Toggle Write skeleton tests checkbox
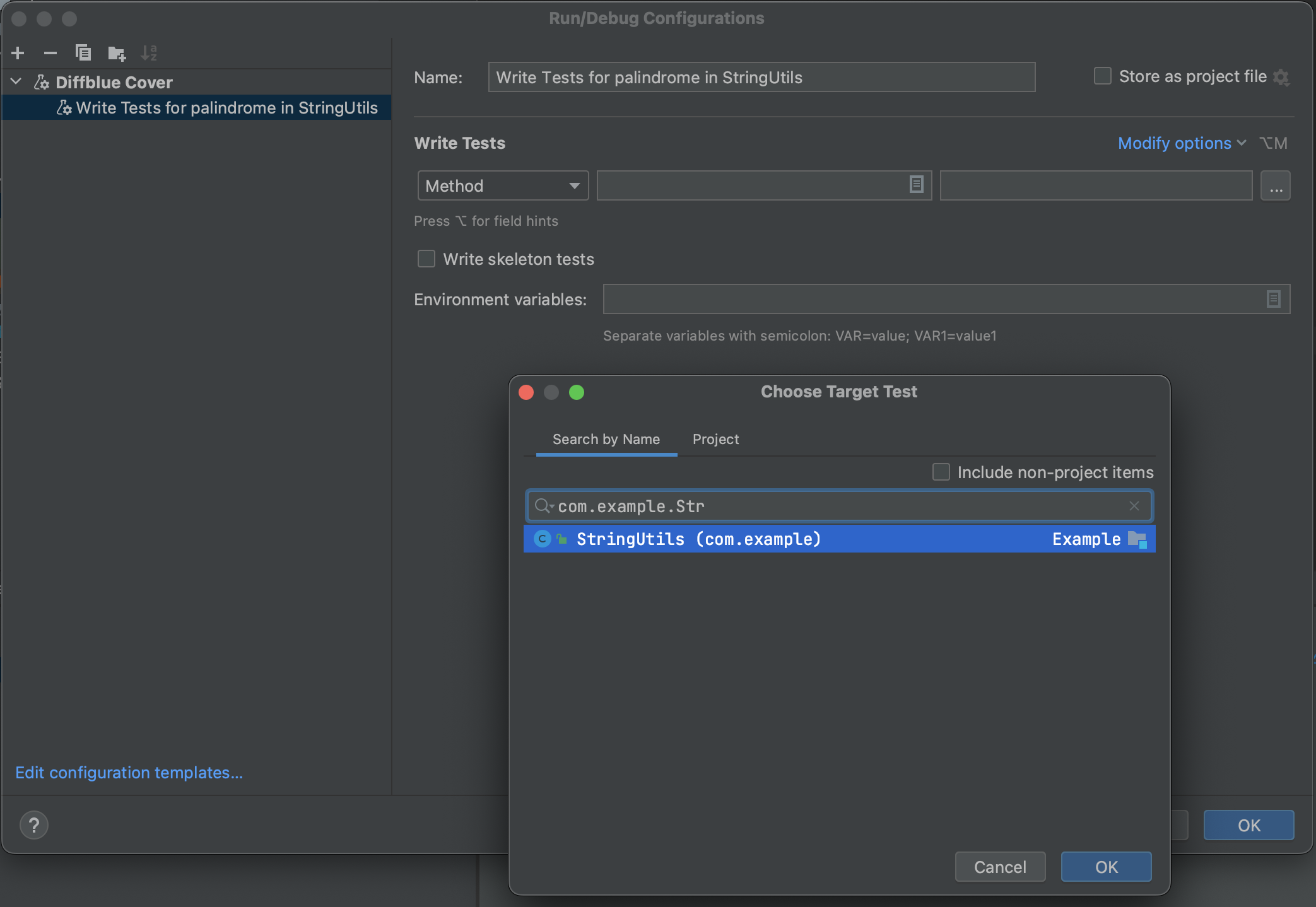 coord(426,259)
